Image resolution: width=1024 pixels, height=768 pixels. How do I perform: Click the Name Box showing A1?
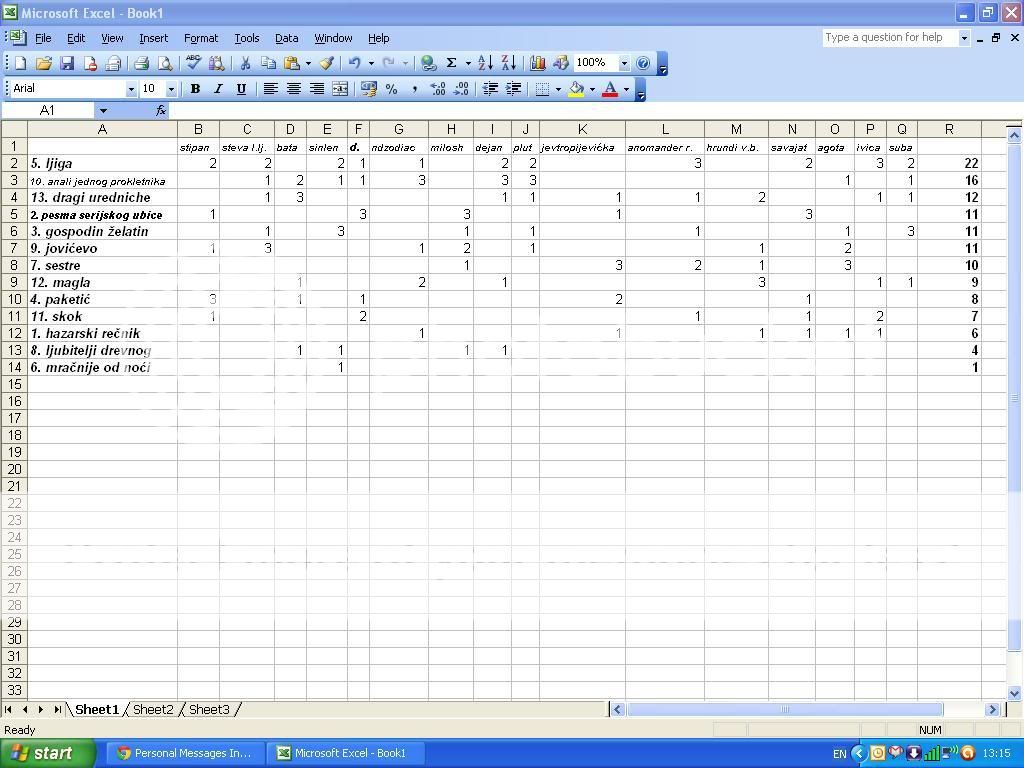[48, 110]
